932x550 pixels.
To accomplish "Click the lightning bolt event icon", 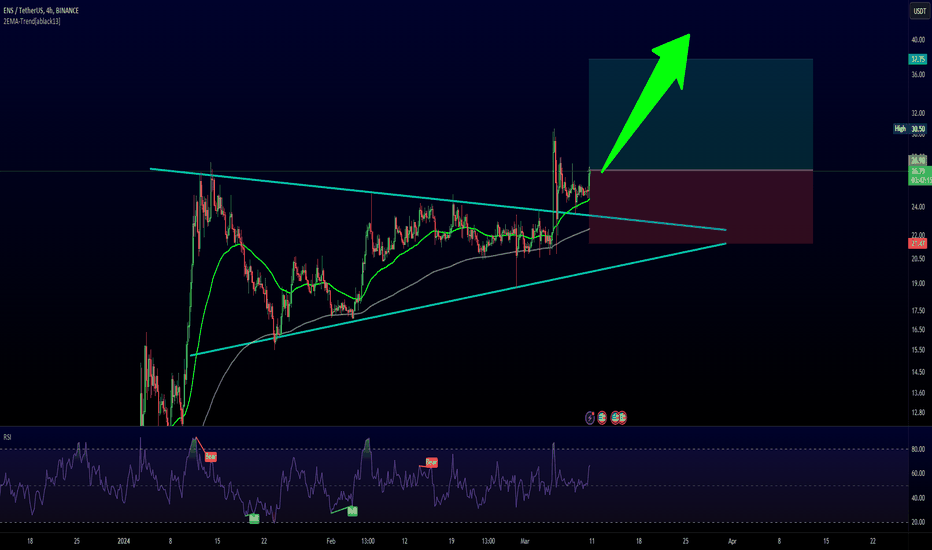I will tap(590, 418).
